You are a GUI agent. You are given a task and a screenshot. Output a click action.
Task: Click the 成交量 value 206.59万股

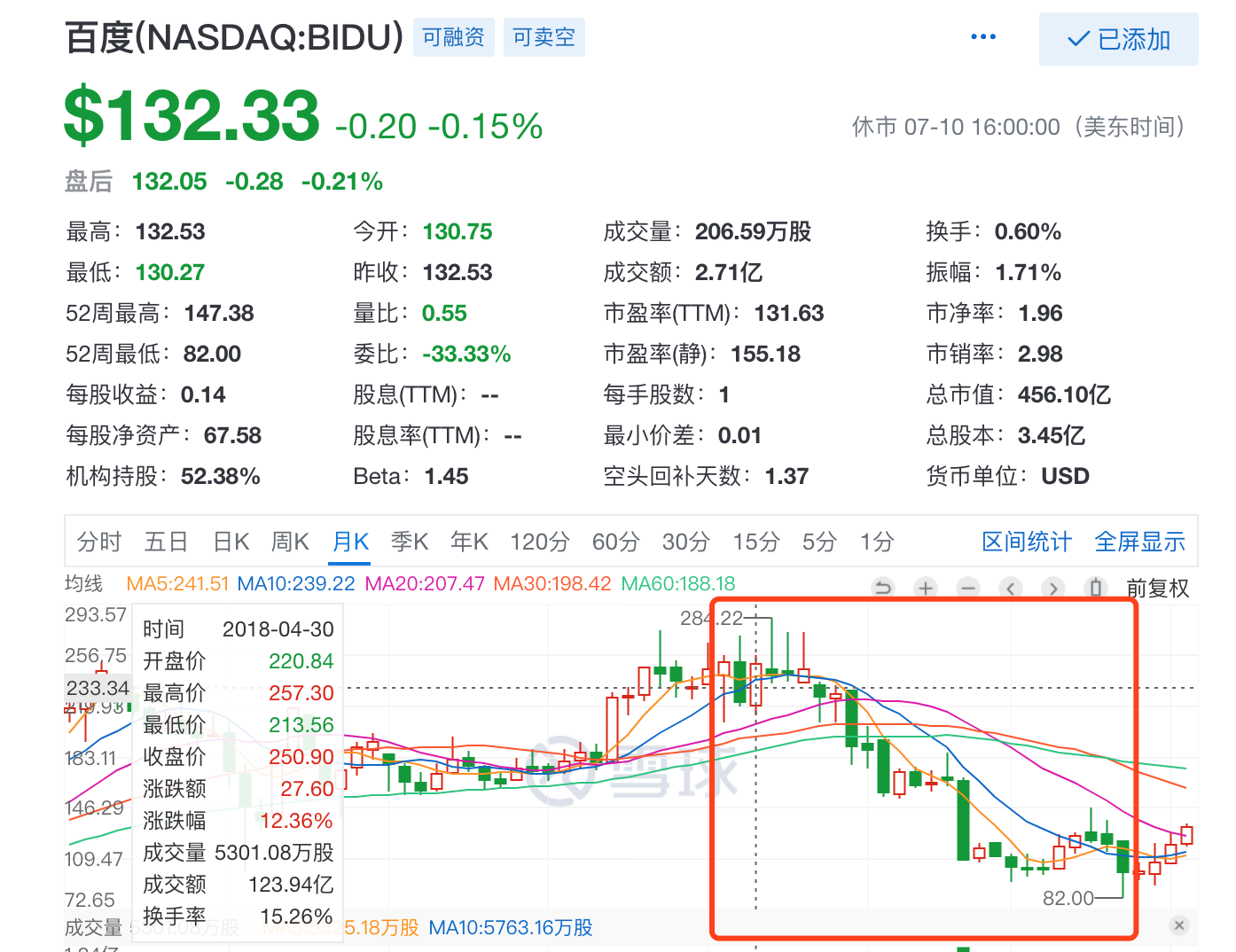click(x=753, y=231)
